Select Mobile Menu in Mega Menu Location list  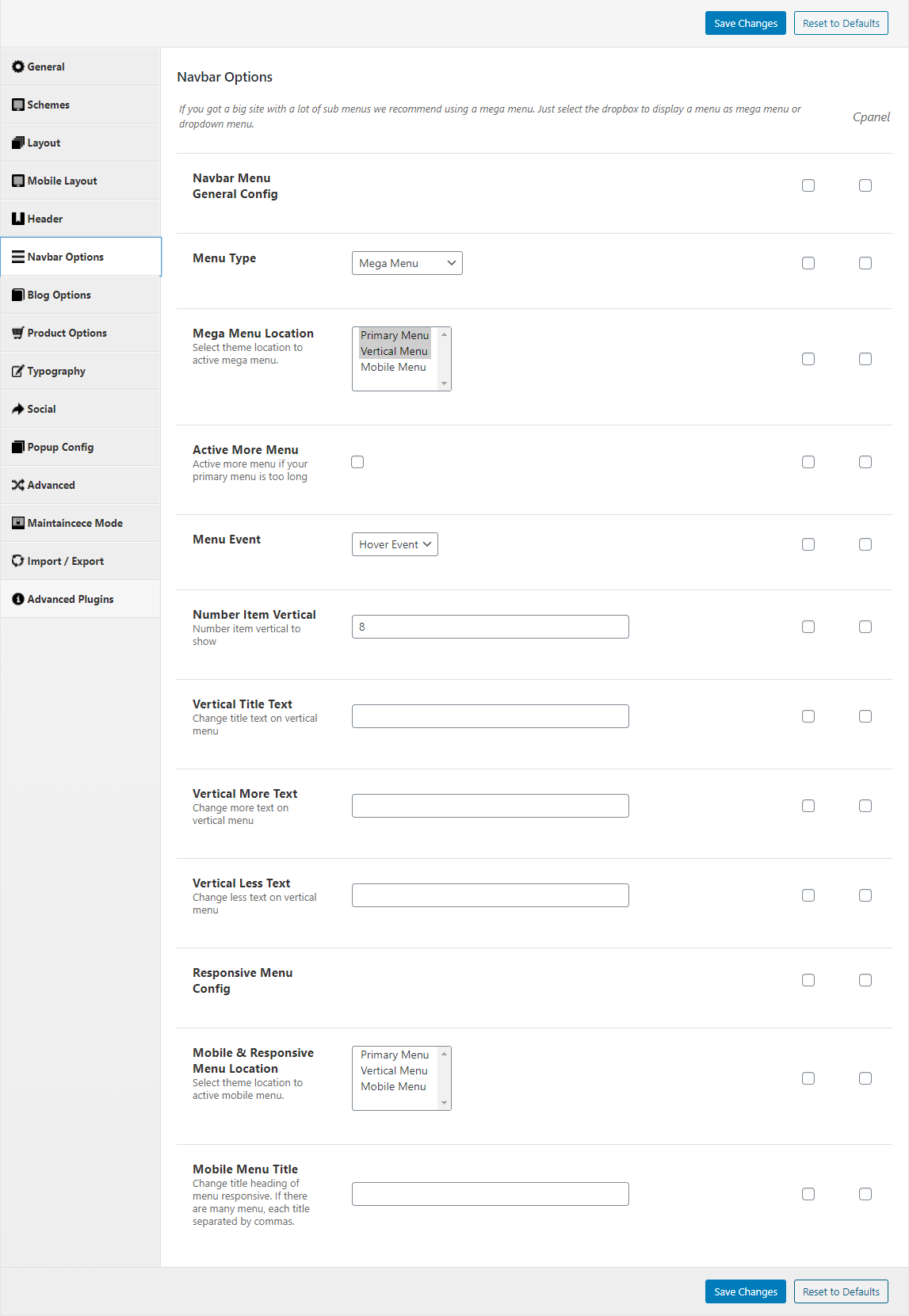pos(394,367)
